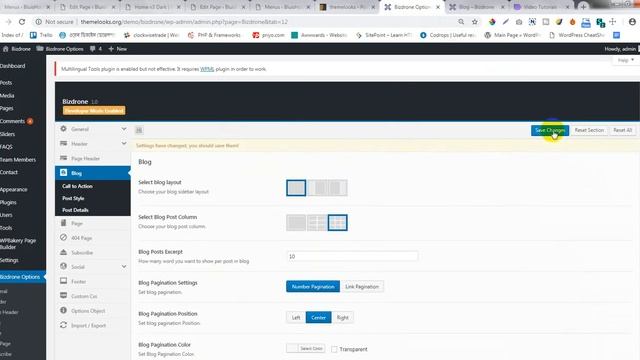The height and width of the screenshot is (360, 640).
Task: Open the Help dropdown tab
Action: pos(626,60)
